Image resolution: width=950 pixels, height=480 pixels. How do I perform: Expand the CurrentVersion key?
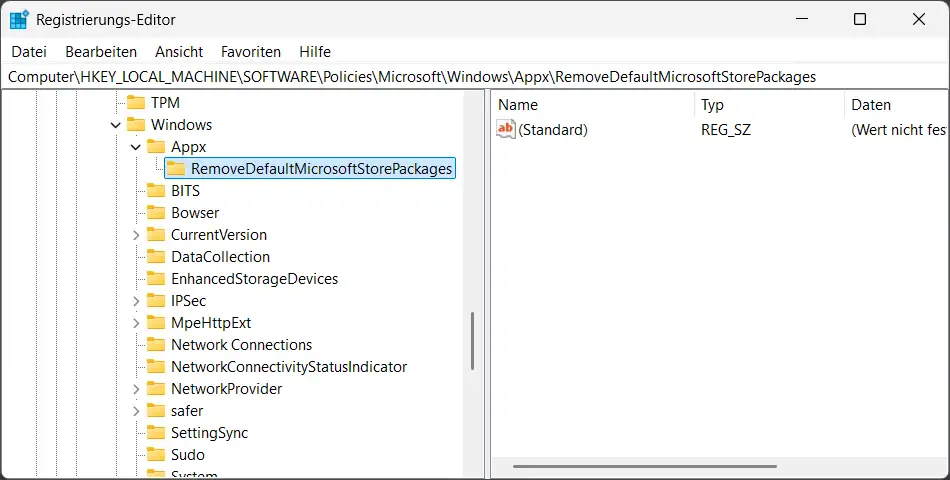tap(136, 235)
